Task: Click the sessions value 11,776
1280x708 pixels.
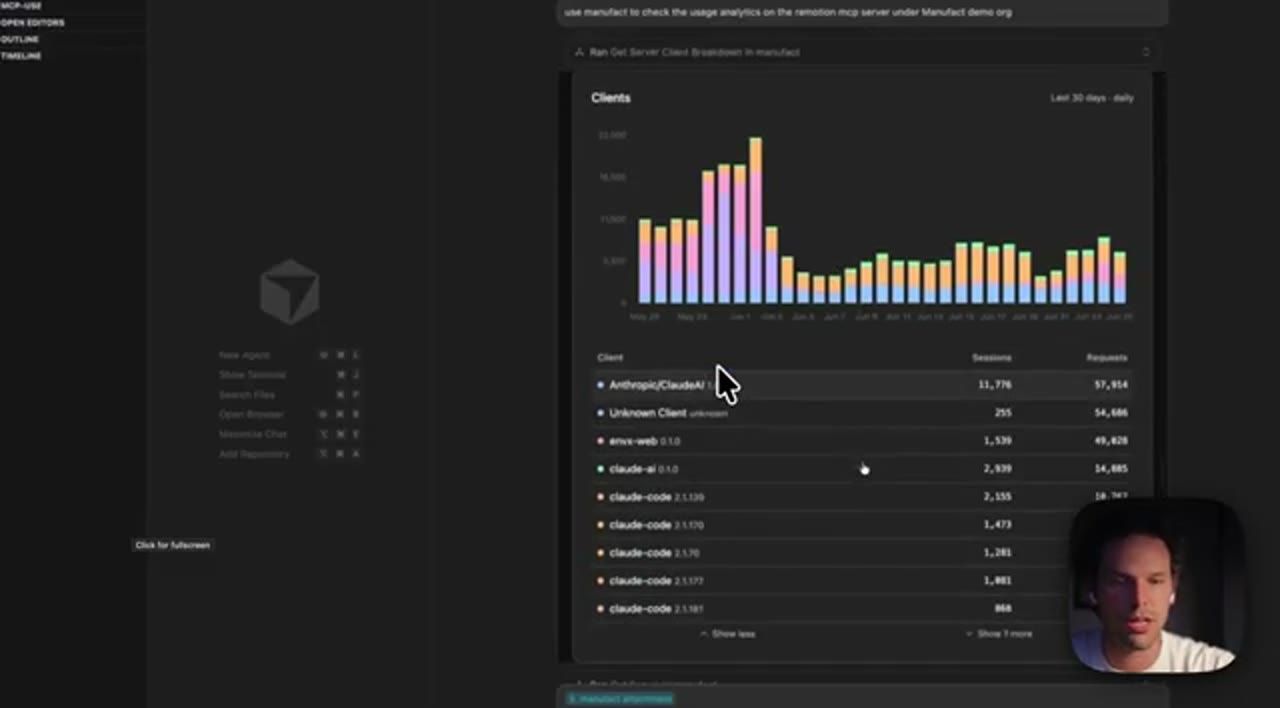Action: coord(994,385)
